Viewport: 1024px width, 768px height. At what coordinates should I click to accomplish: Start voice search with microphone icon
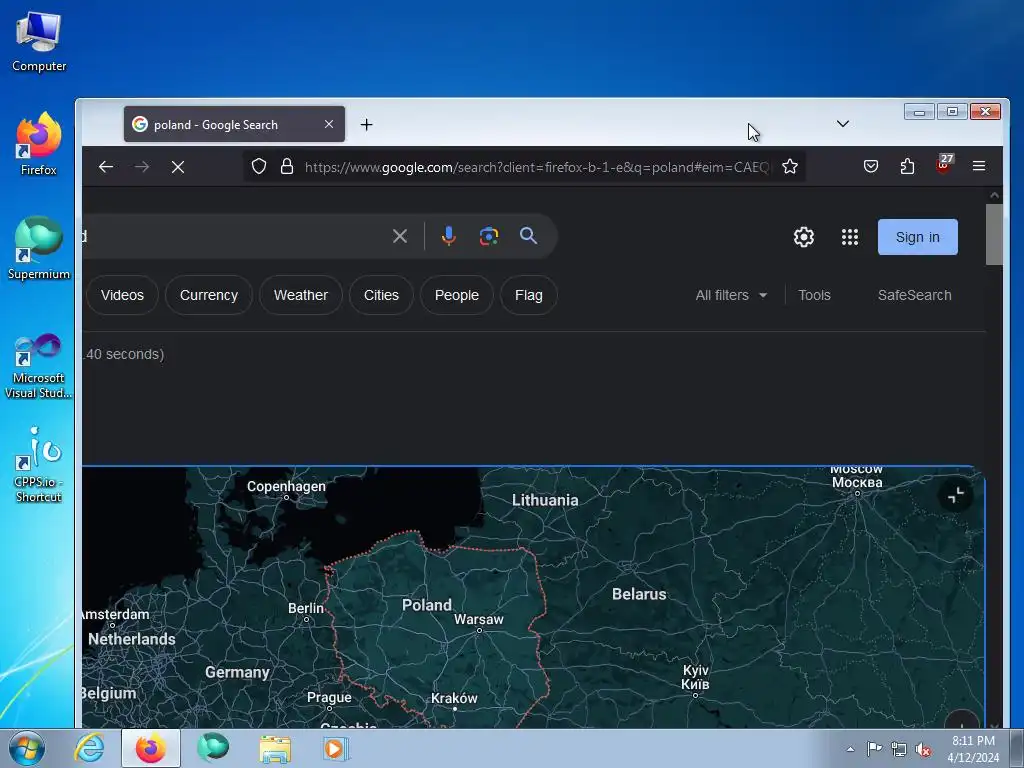point(448,236)
